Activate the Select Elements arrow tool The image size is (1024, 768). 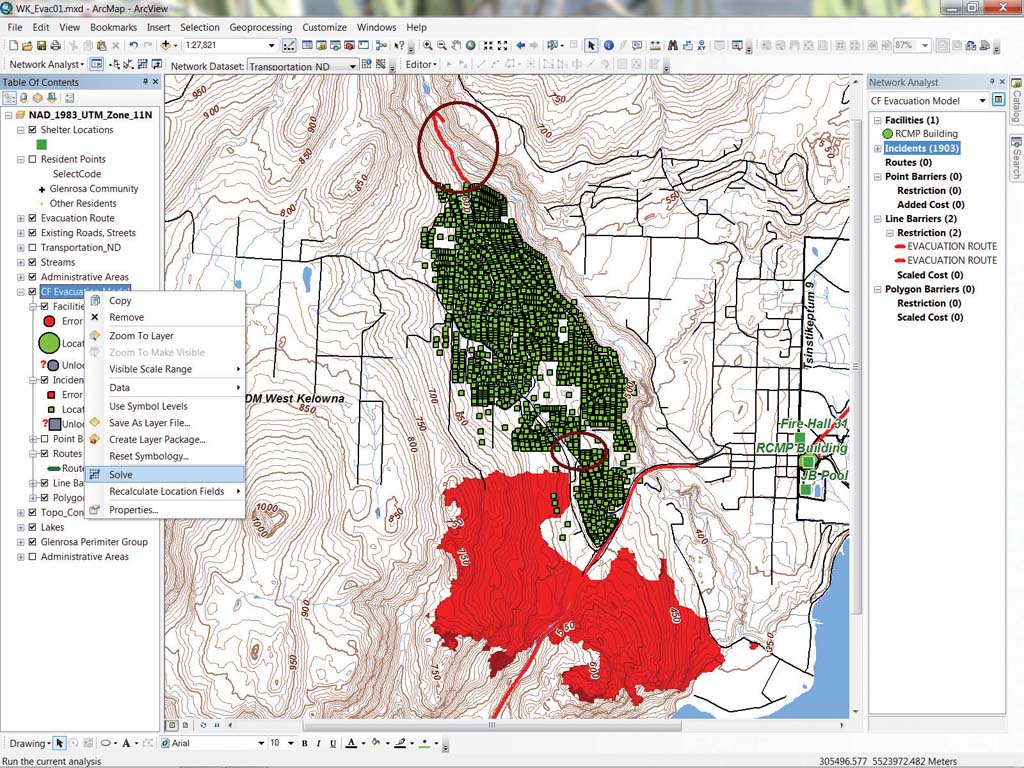[x=591, y=45]
